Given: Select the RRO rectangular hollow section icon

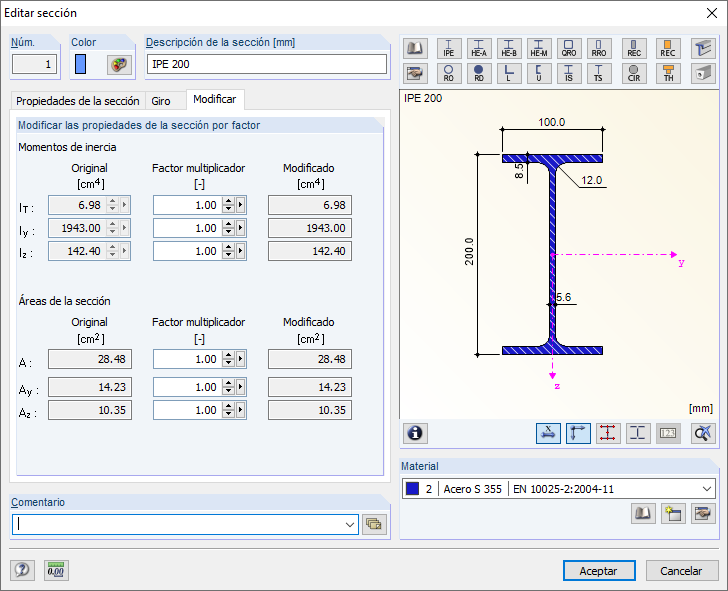Looking at the screenshot, I should [598, 48].
